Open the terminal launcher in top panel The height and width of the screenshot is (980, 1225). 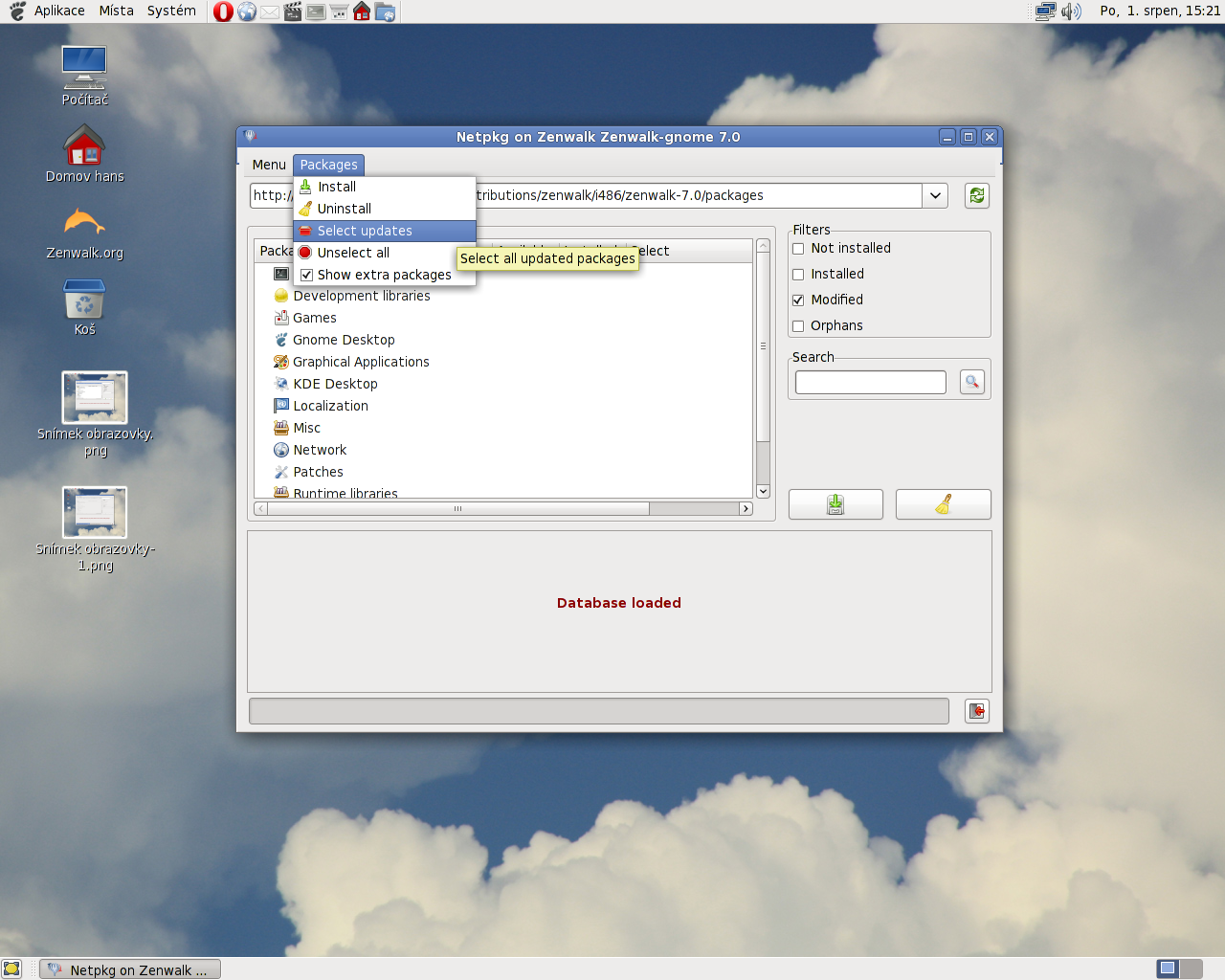[316, 11]
